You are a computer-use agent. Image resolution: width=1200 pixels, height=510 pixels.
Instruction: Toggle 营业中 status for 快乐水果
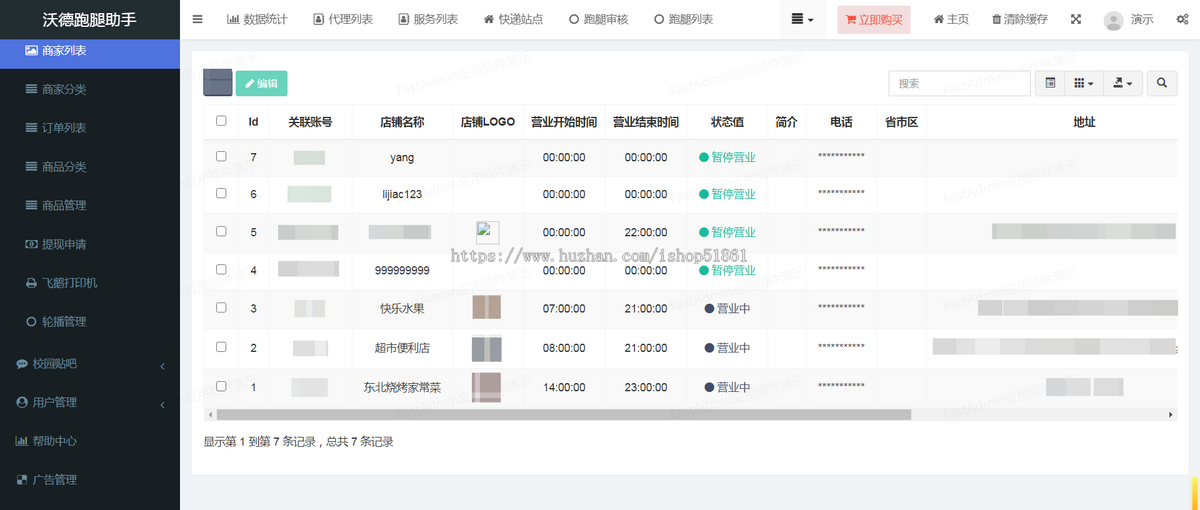coord(727,308)
